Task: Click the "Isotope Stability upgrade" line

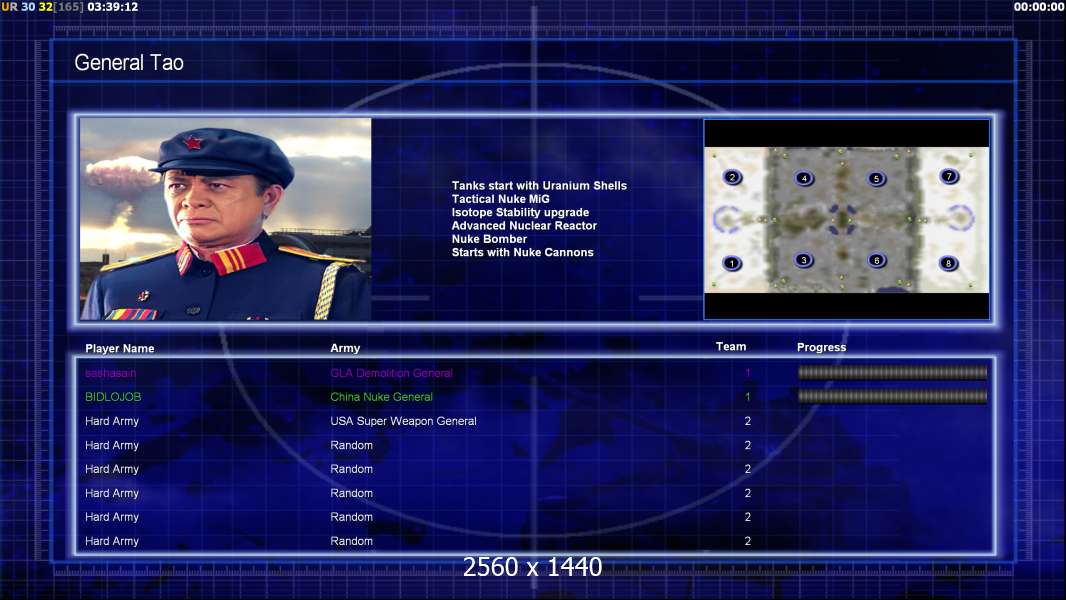Action: pos(520,212)
